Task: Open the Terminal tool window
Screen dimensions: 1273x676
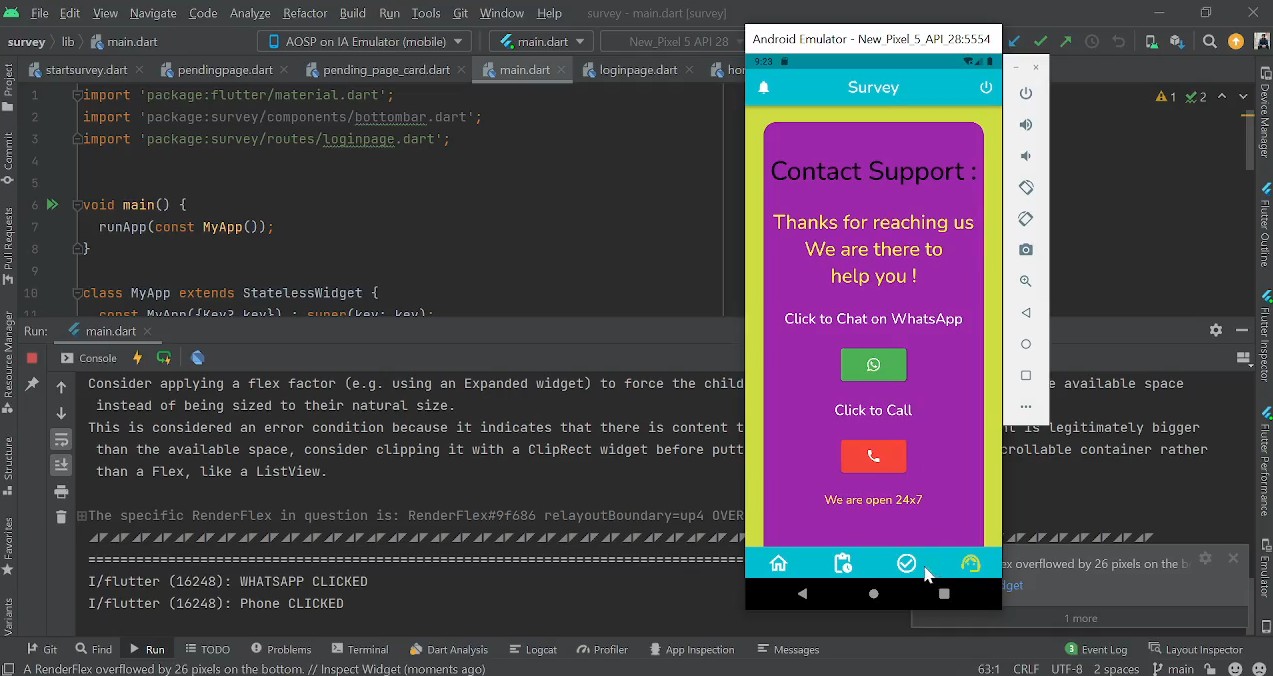Action: pyautogui.click(x=360, y=649)
